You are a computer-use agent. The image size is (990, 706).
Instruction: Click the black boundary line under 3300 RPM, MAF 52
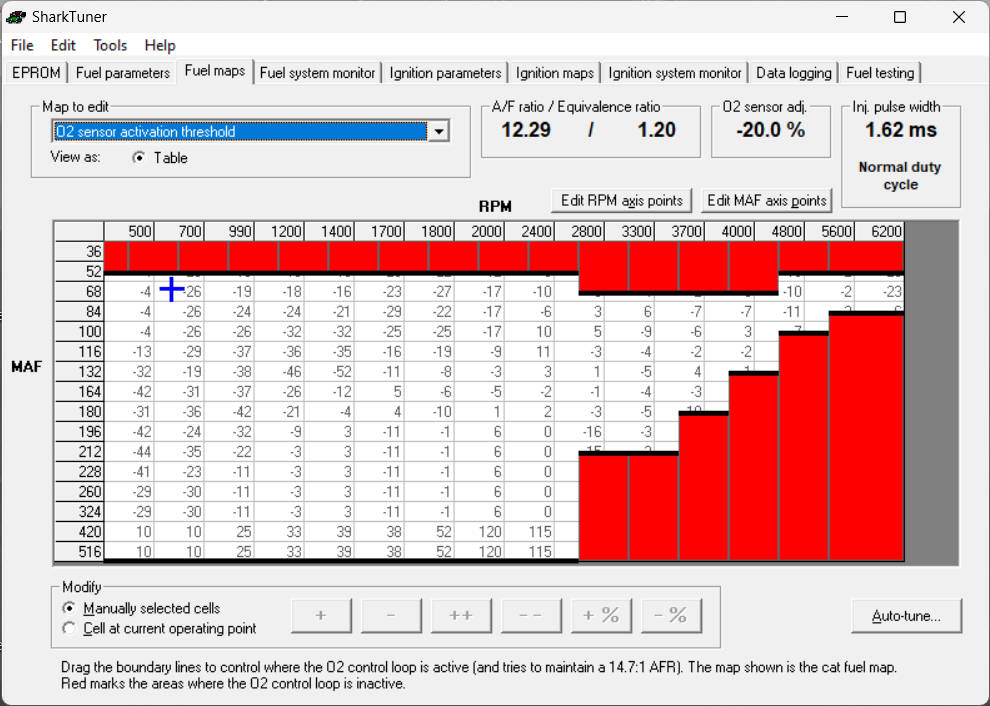[x=653, y=293]
